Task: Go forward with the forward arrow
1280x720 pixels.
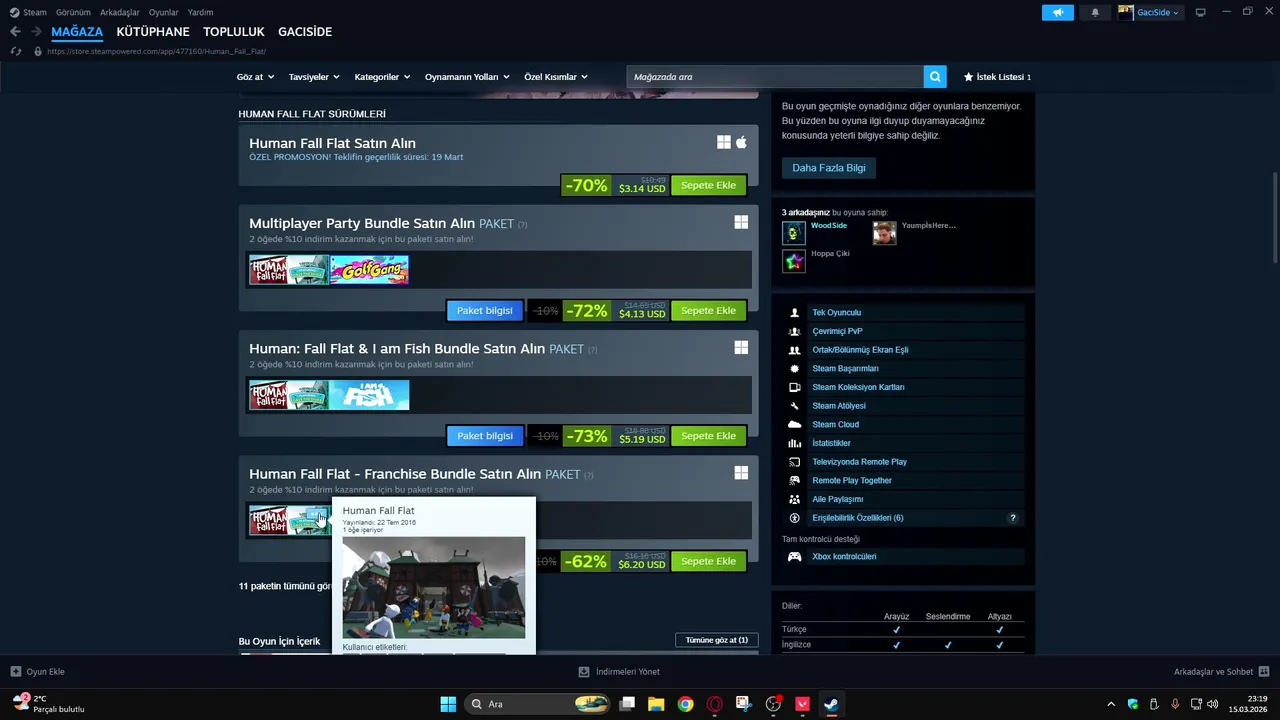Action: coord(36,32)
